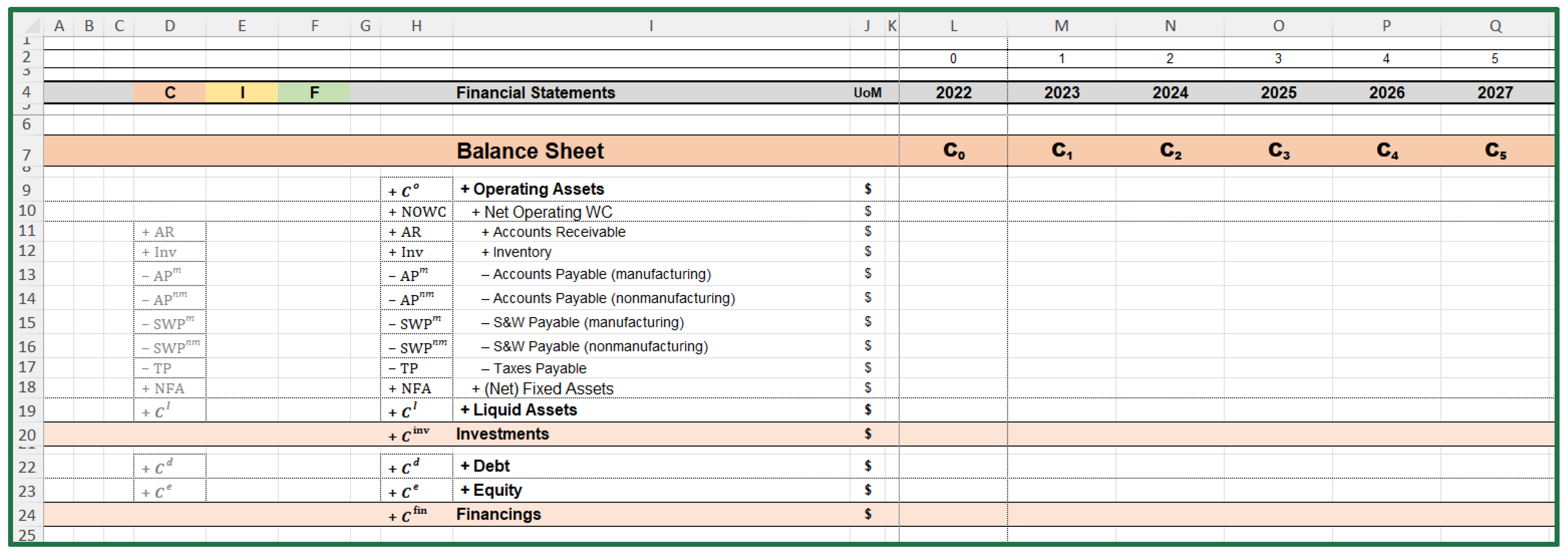Select the 2027 year cell
Image resolution: width=1568 pixels, height=556 pixels.
pyautogui.click(x=1495, y=92)
